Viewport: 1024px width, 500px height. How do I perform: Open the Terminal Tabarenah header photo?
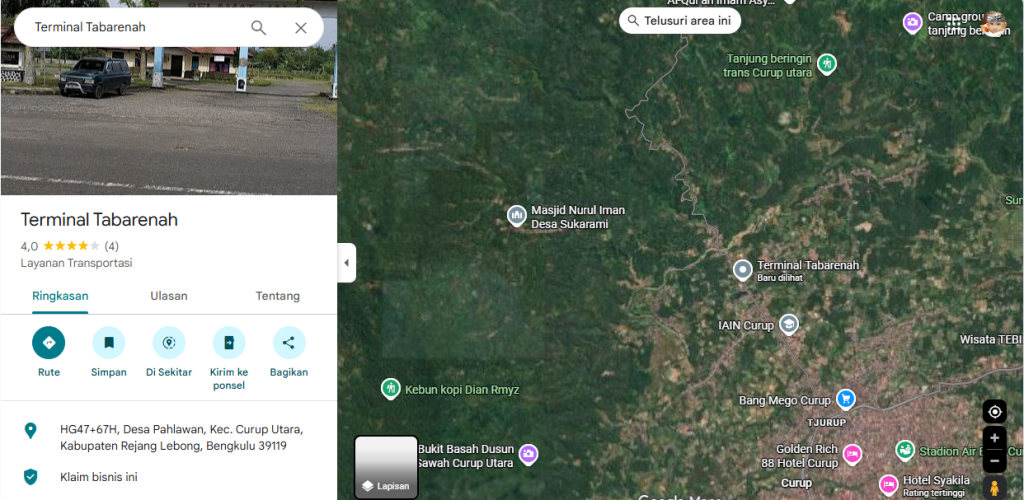(x=168, y=97)
